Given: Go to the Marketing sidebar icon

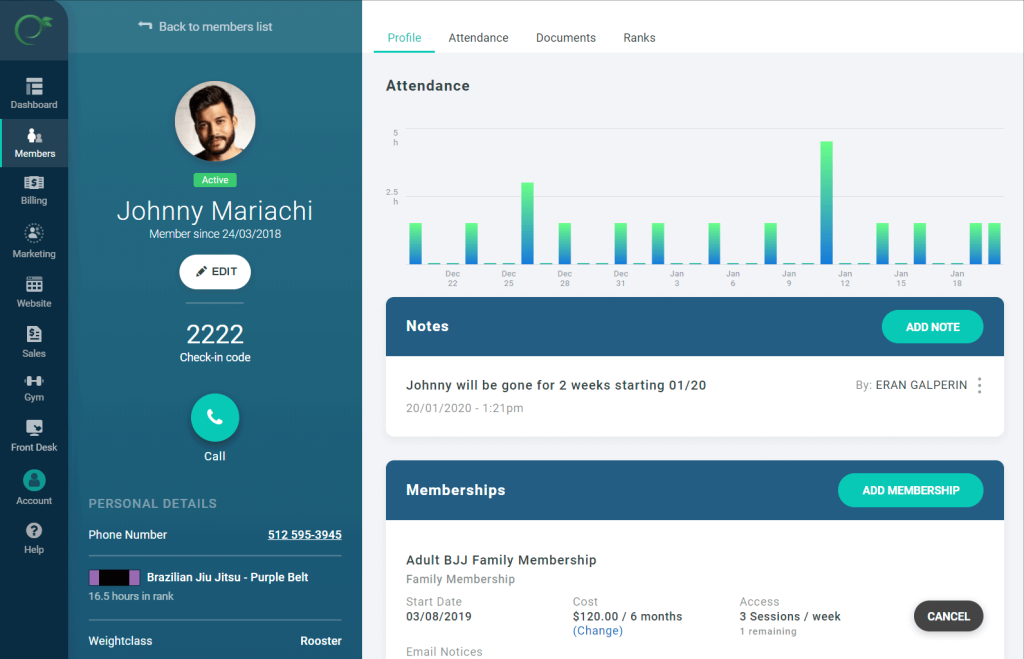Looking at the screenshot, I should tap(34, 233).
